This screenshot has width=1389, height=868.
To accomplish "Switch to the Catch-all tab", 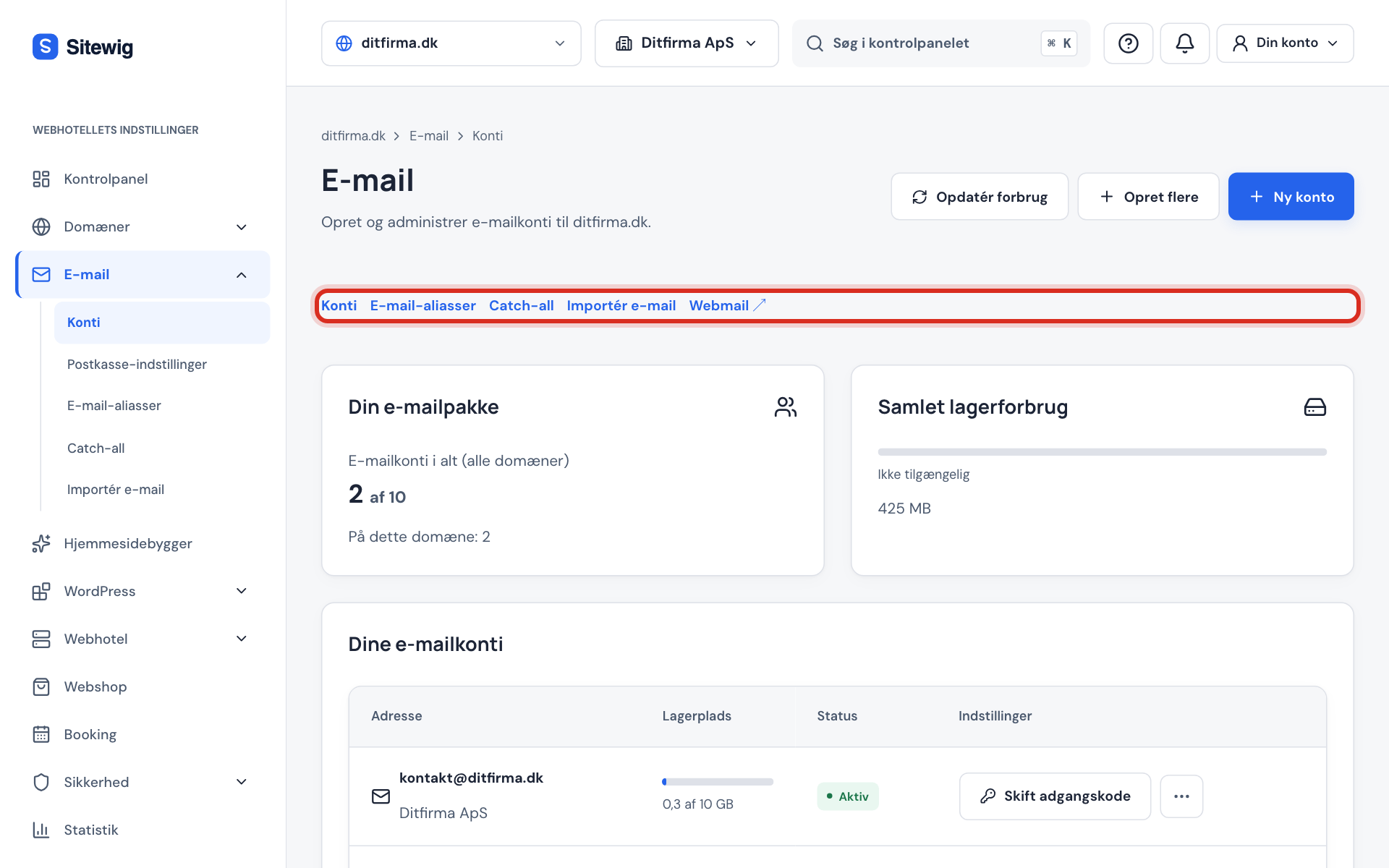I will coord(521,306).
